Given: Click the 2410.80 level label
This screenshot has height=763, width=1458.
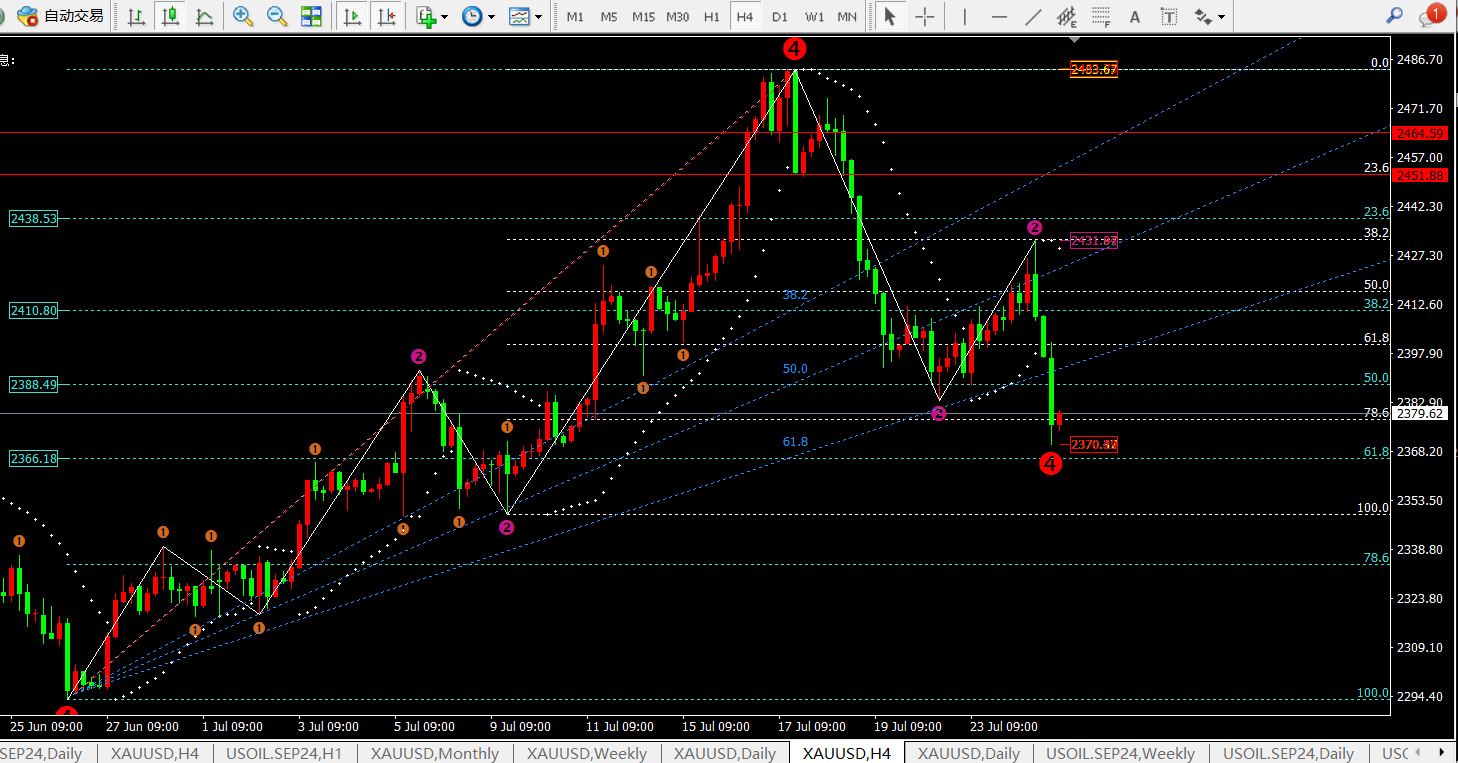Looking at the screenshot, I should tap(34, 311).
